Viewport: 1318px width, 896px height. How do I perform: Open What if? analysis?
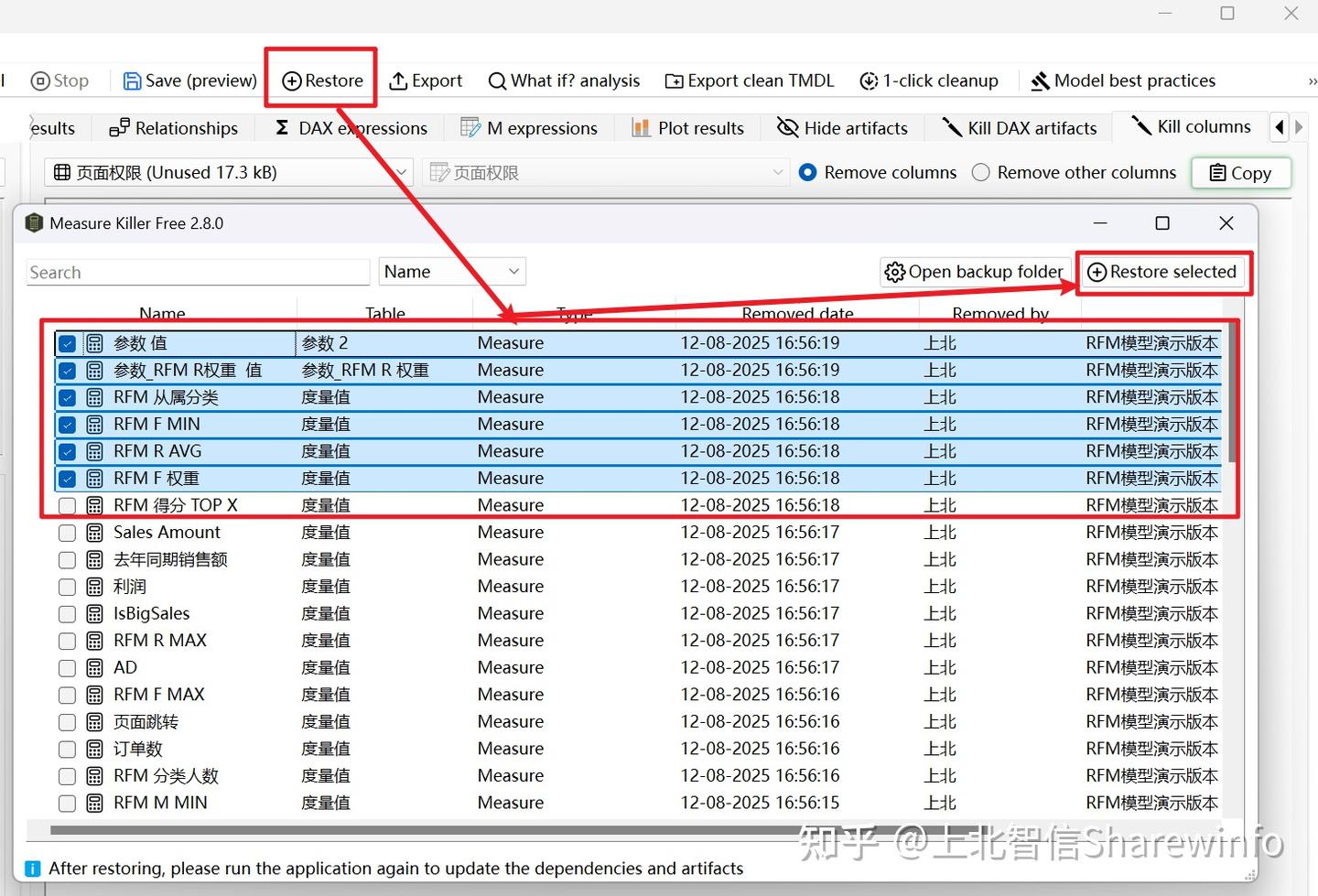564,81
